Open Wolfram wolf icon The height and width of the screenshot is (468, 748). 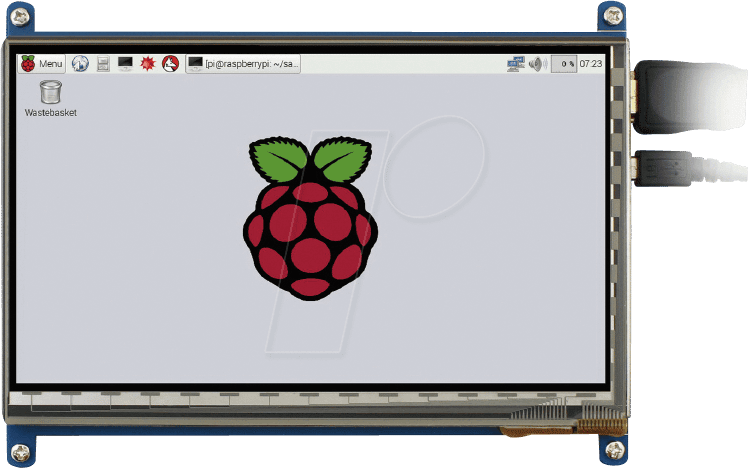[x=170, y=63]
